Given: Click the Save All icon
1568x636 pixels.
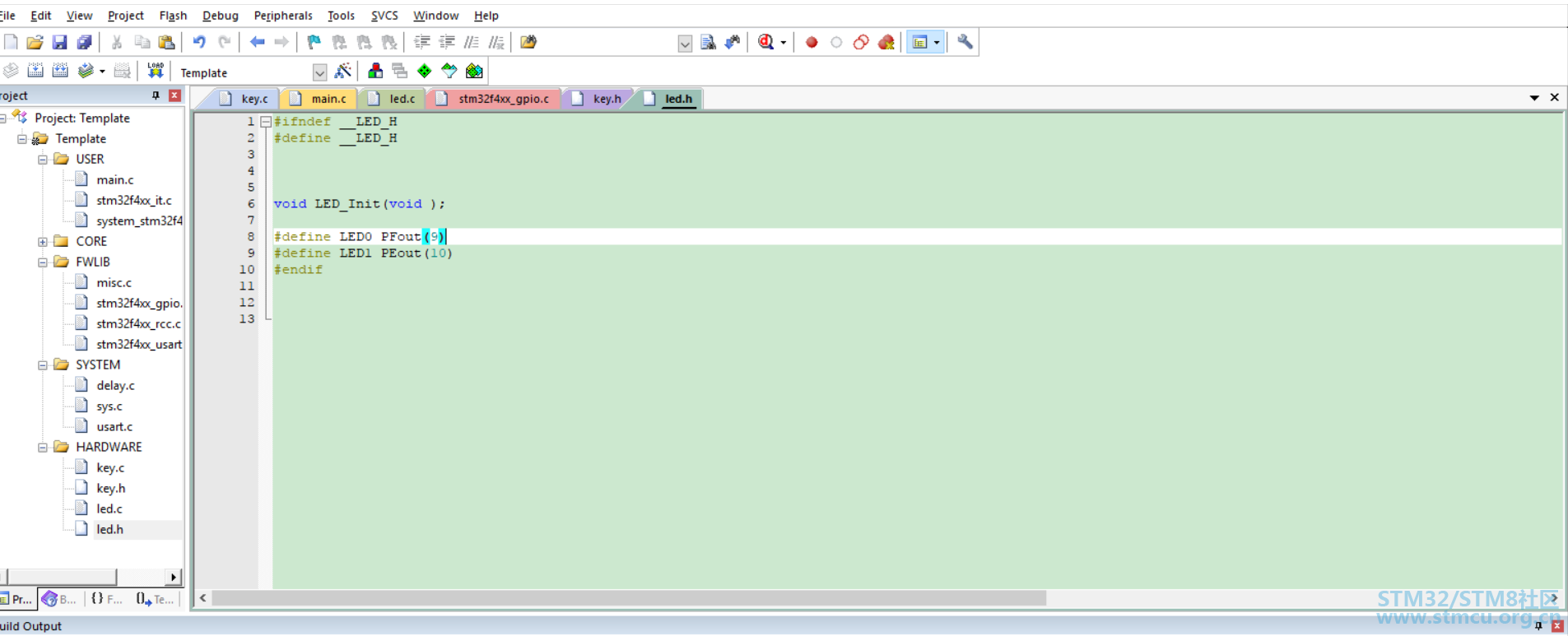Looking at the screenshot, I should coord(84,42).
